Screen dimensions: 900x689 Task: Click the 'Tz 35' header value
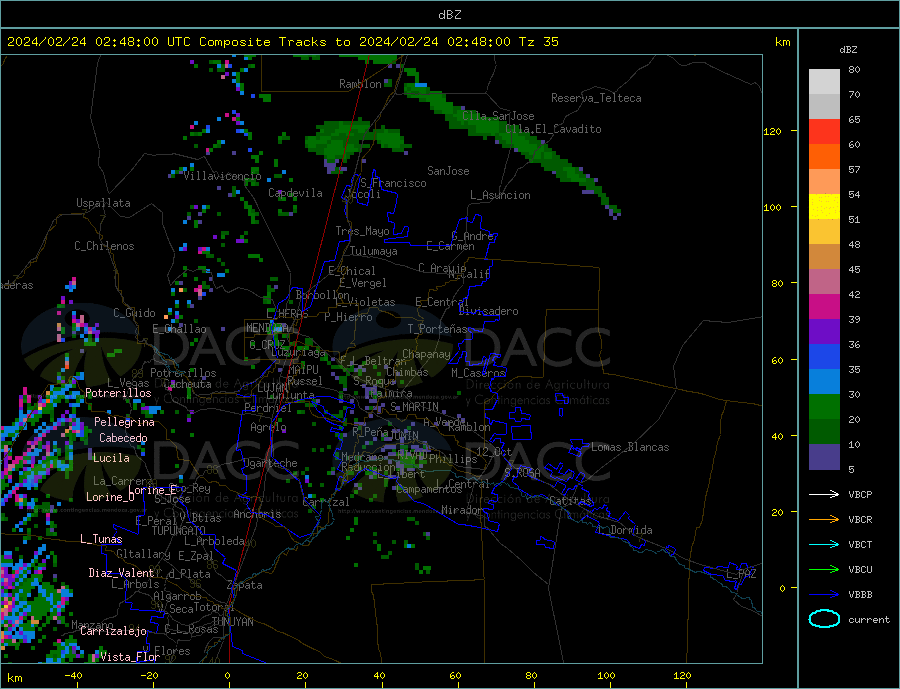point(538,42)
